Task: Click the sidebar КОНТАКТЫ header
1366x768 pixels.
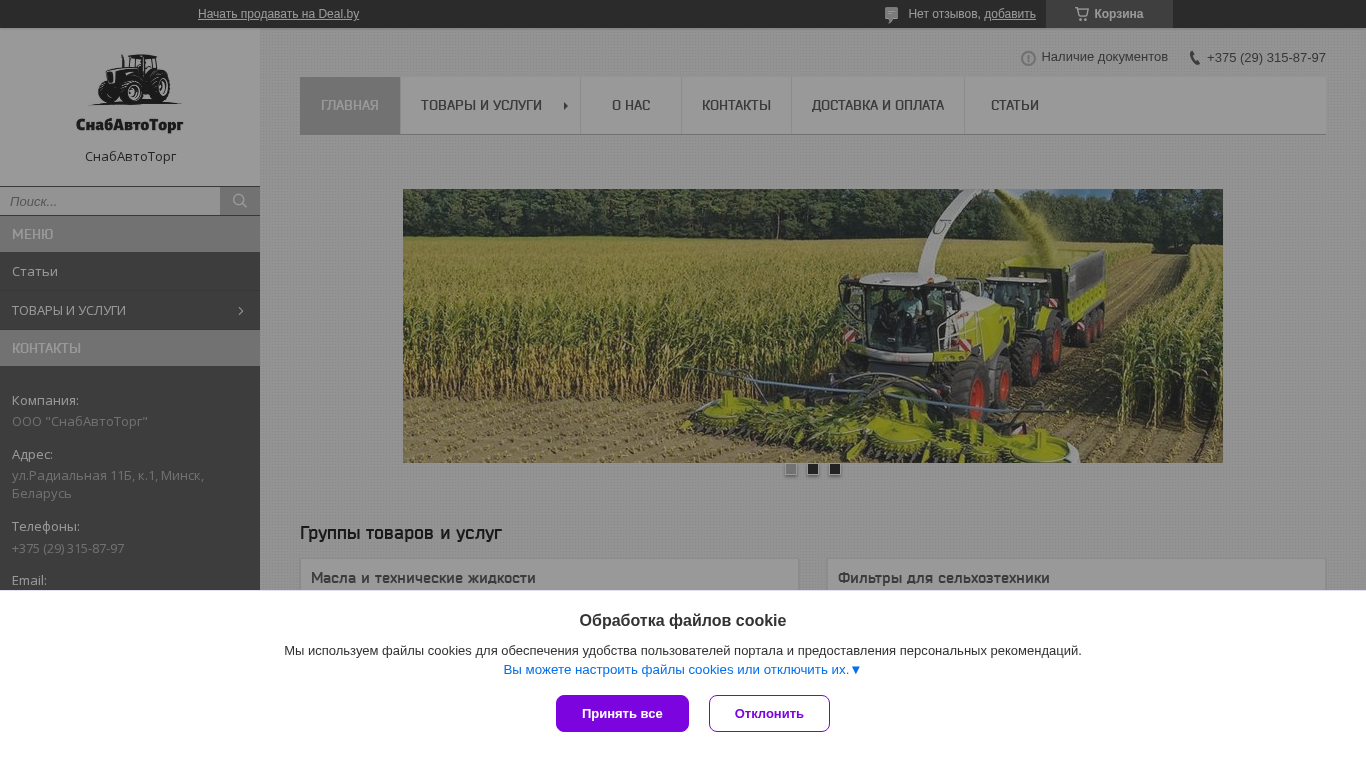Action: pyautogui.click(x=130, y=348)
